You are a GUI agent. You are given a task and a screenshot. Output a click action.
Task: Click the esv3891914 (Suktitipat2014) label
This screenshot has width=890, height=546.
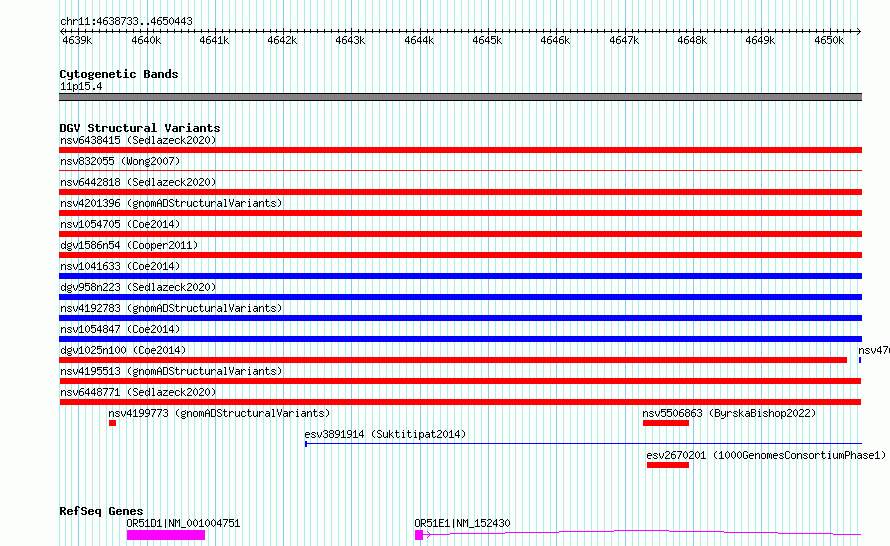pos(385,434)
